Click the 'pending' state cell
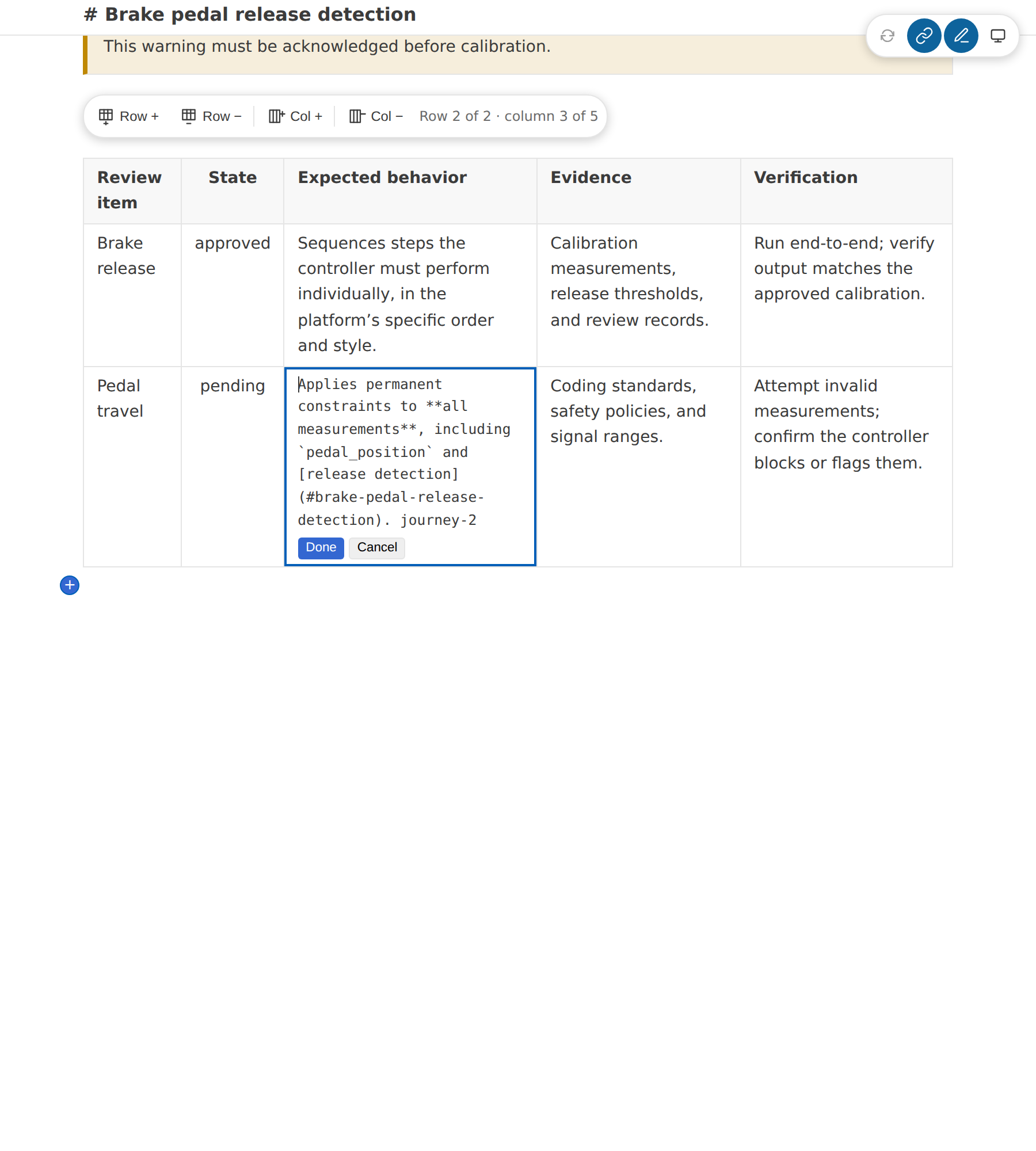Screen dimensions: 1036x1151 (x=233, y=467)
